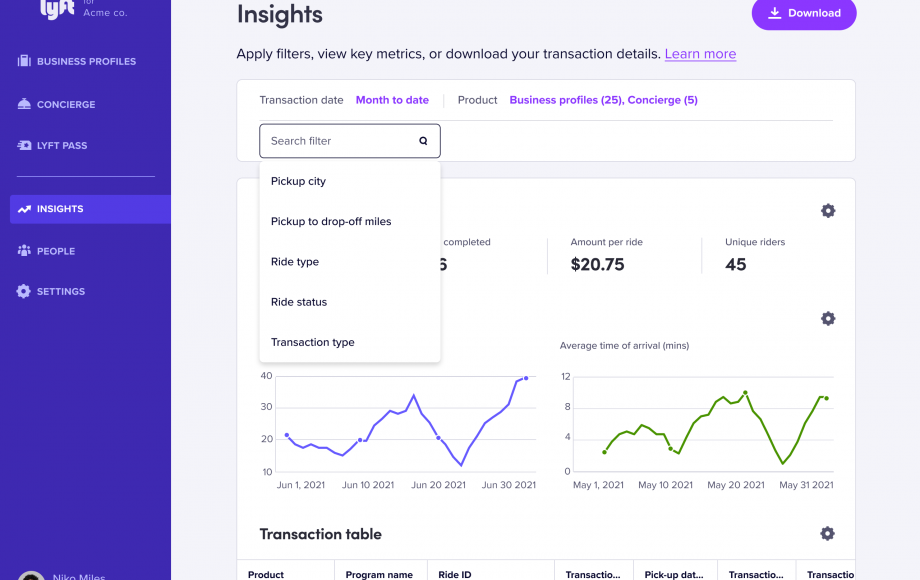Choose Ride type from filter list
Screen dimensions: 920x580
click(x=295, y=262)
